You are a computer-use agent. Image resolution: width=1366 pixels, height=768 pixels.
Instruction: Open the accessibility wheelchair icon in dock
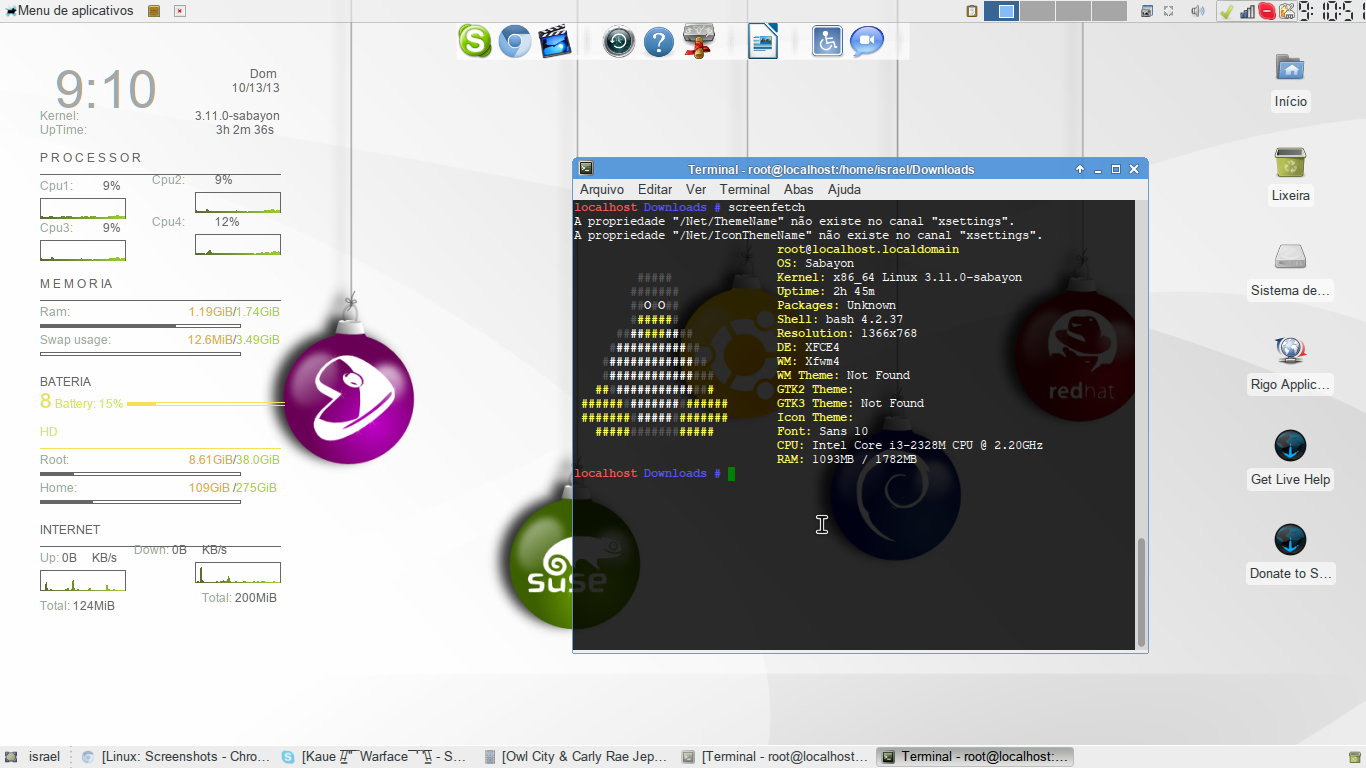click(x=827, y=41)
